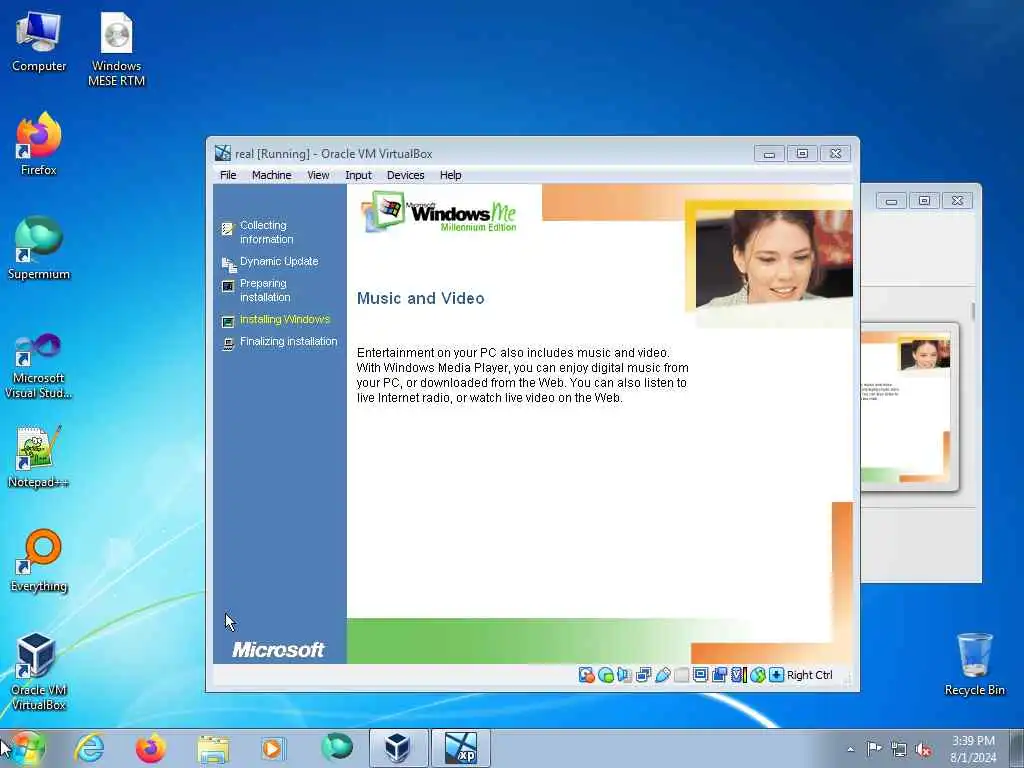Image resolution: width=1024 pixels, height=768 pixels.
Task: Click the keyboard capture indicator beside Right Ctrl
Action: pyautogui.click(x=776, y=675)
